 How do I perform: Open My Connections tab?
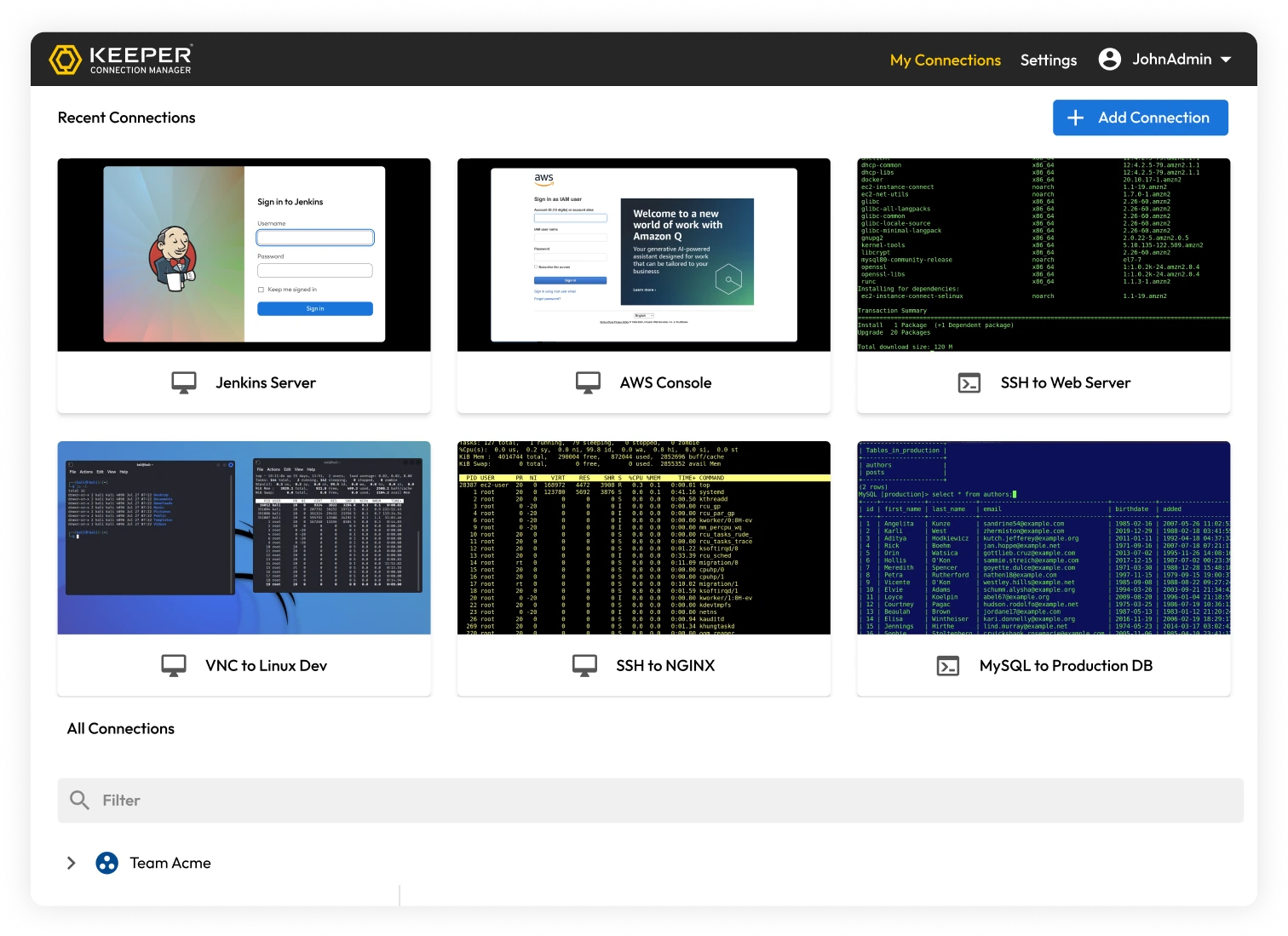click(946, 60)
